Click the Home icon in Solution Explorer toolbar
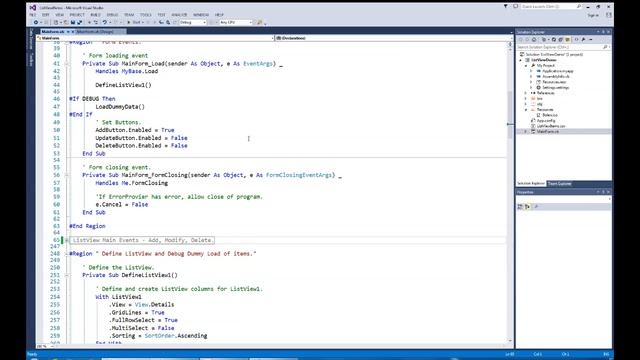The image size is (640, 360). pos(534,40)
